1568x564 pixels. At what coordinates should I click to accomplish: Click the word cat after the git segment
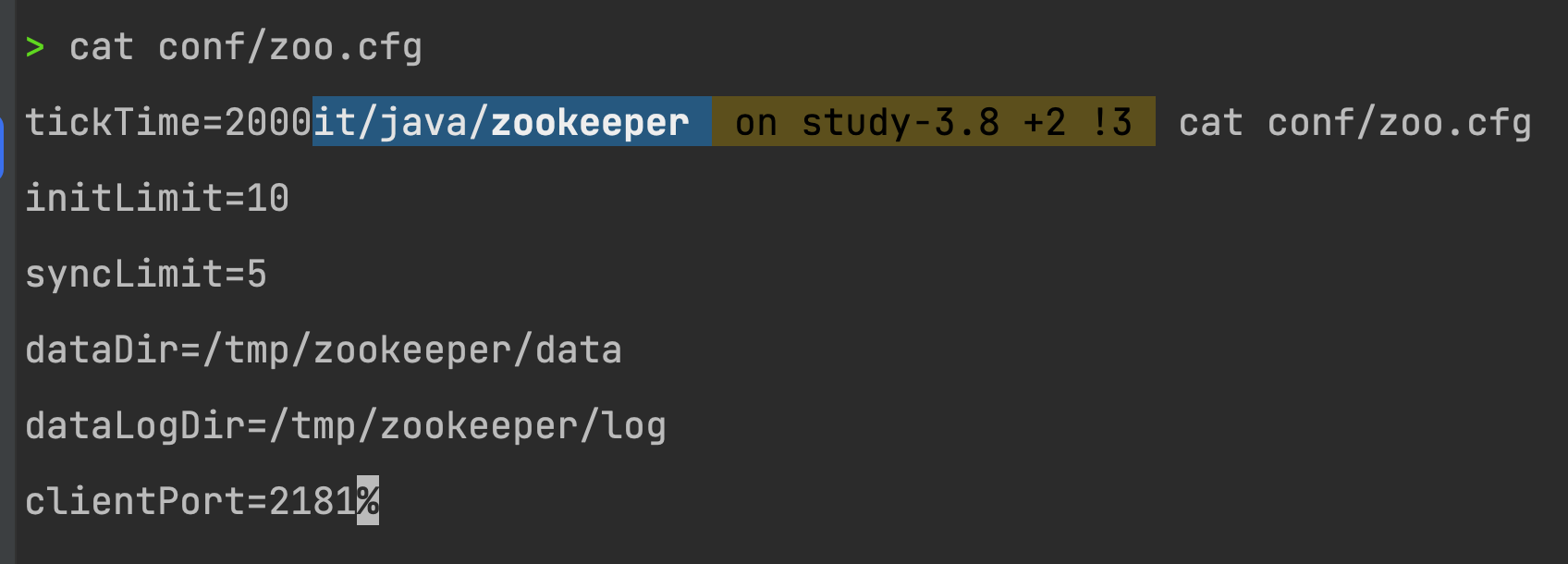coord(1211,122)
